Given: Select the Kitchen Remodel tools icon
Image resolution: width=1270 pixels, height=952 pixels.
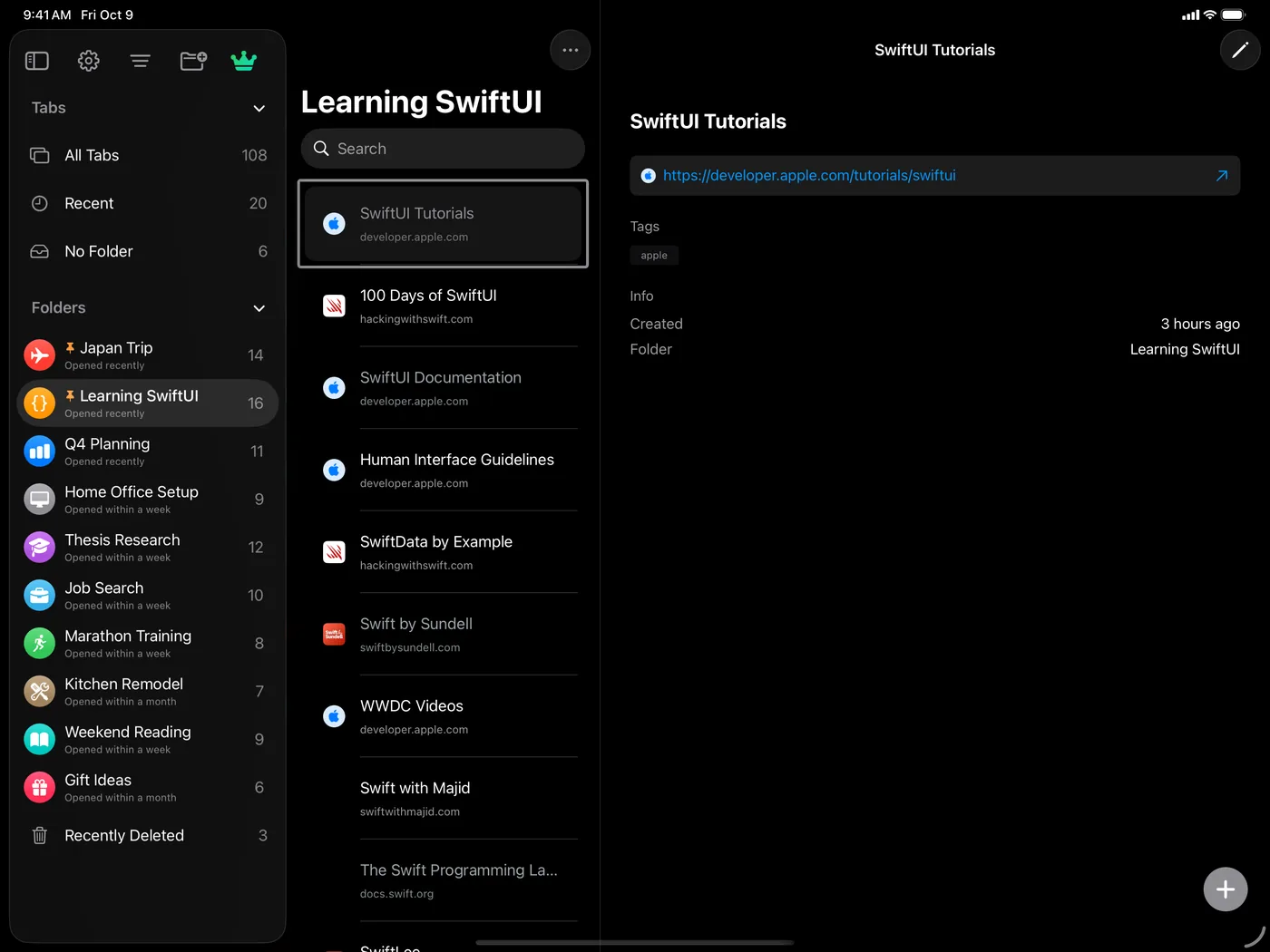Looking at the screenshot, I should (x=39, y=692).
